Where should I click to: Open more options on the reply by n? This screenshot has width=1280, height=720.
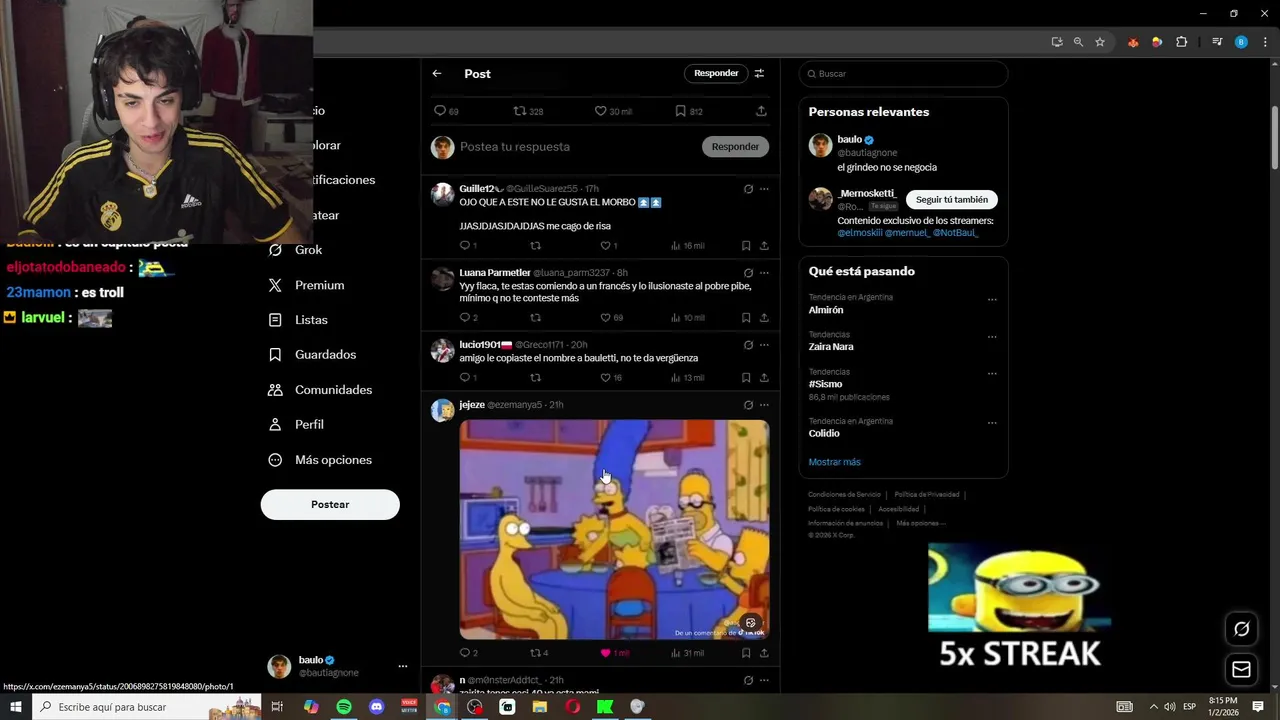click(764, 681)
